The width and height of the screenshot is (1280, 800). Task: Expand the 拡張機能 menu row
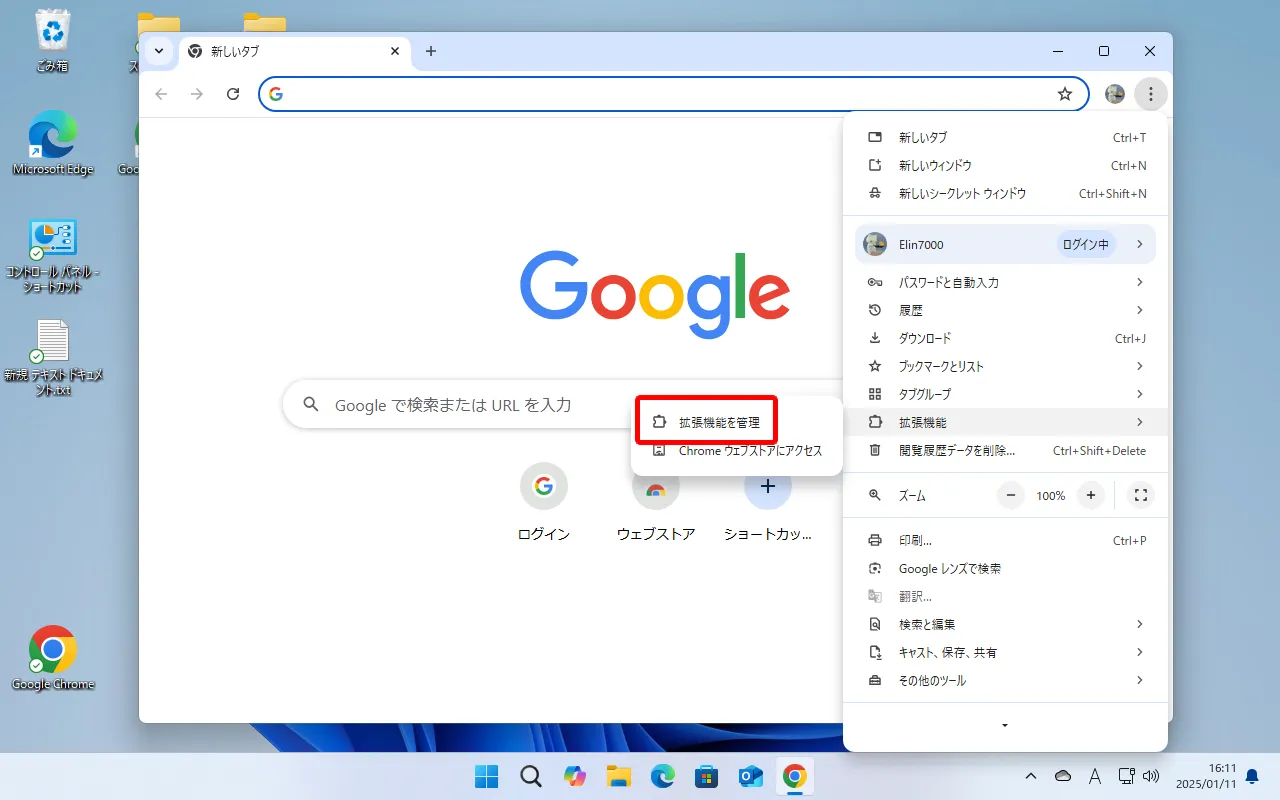pos(1005,422)
